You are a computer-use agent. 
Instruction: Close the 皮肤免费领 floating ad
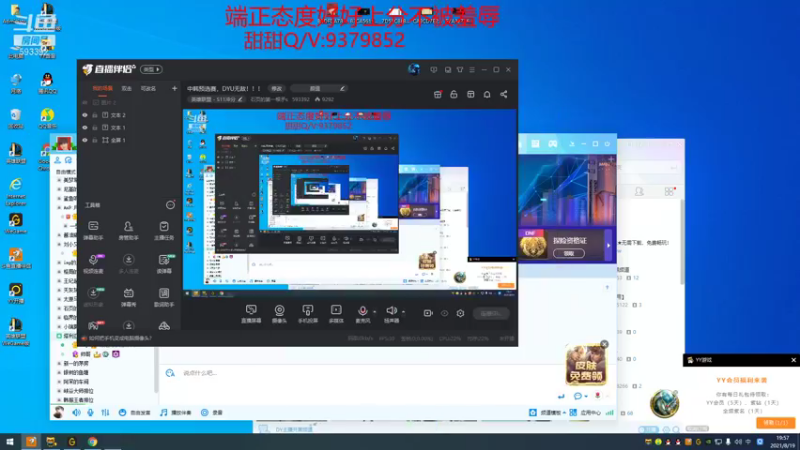(x=604, y=344)
